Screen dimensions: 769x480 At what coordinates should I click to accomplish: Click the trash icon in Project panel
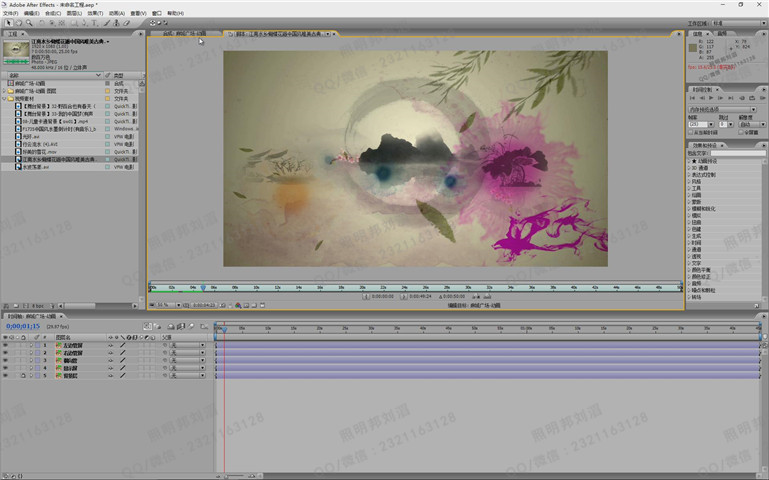(52, 305)
